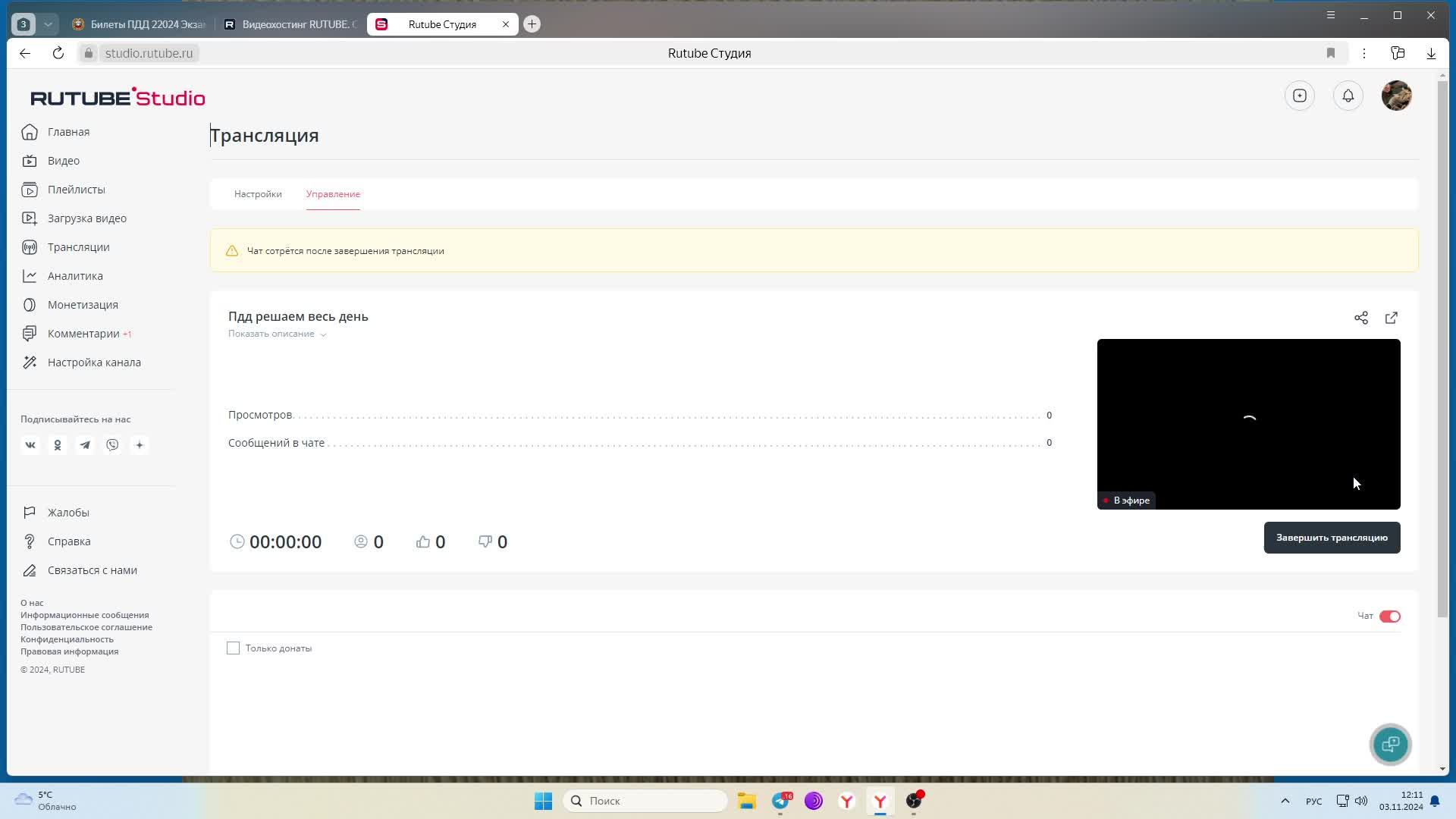This screenshot has width=1456, height=819.
Task: Go to Плейлисты in sidebar
Action: (x=64, y=190)
